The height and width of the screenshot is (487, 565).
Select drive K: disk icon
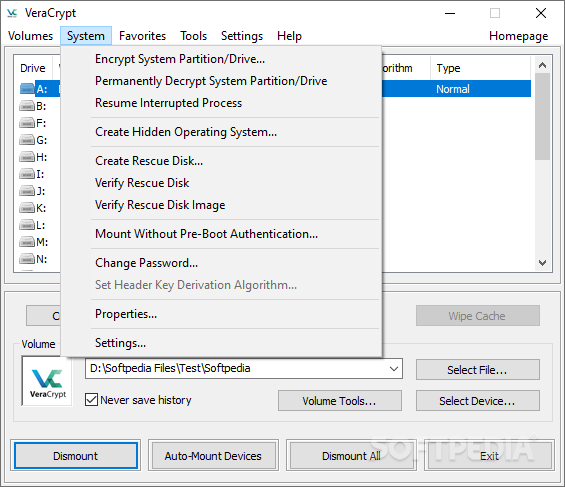pyautogui.click(x=27, y=208)
